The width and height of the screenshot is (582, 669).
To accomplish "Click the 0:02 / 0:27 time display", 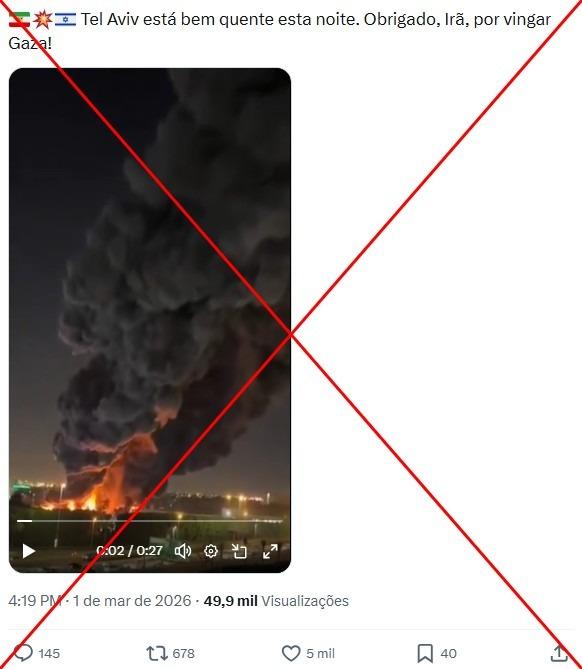I will (129, 551).
